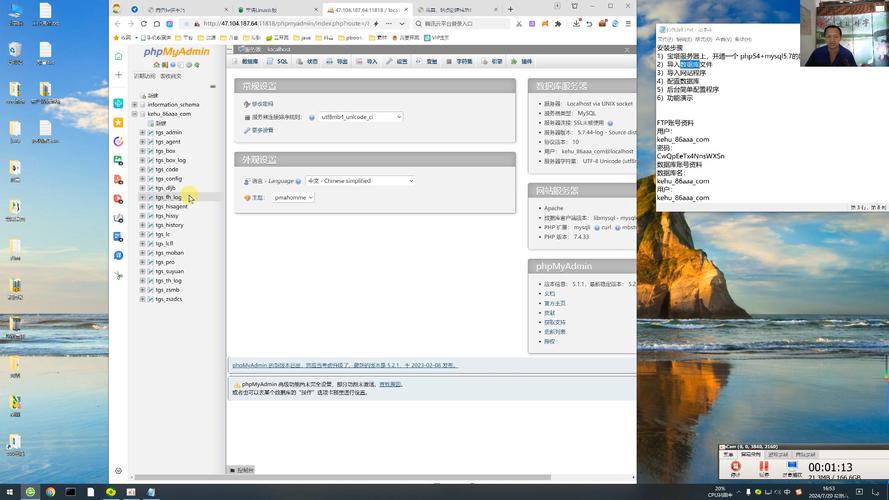
Task: Open the Import tab
Action: pos(367,61)
